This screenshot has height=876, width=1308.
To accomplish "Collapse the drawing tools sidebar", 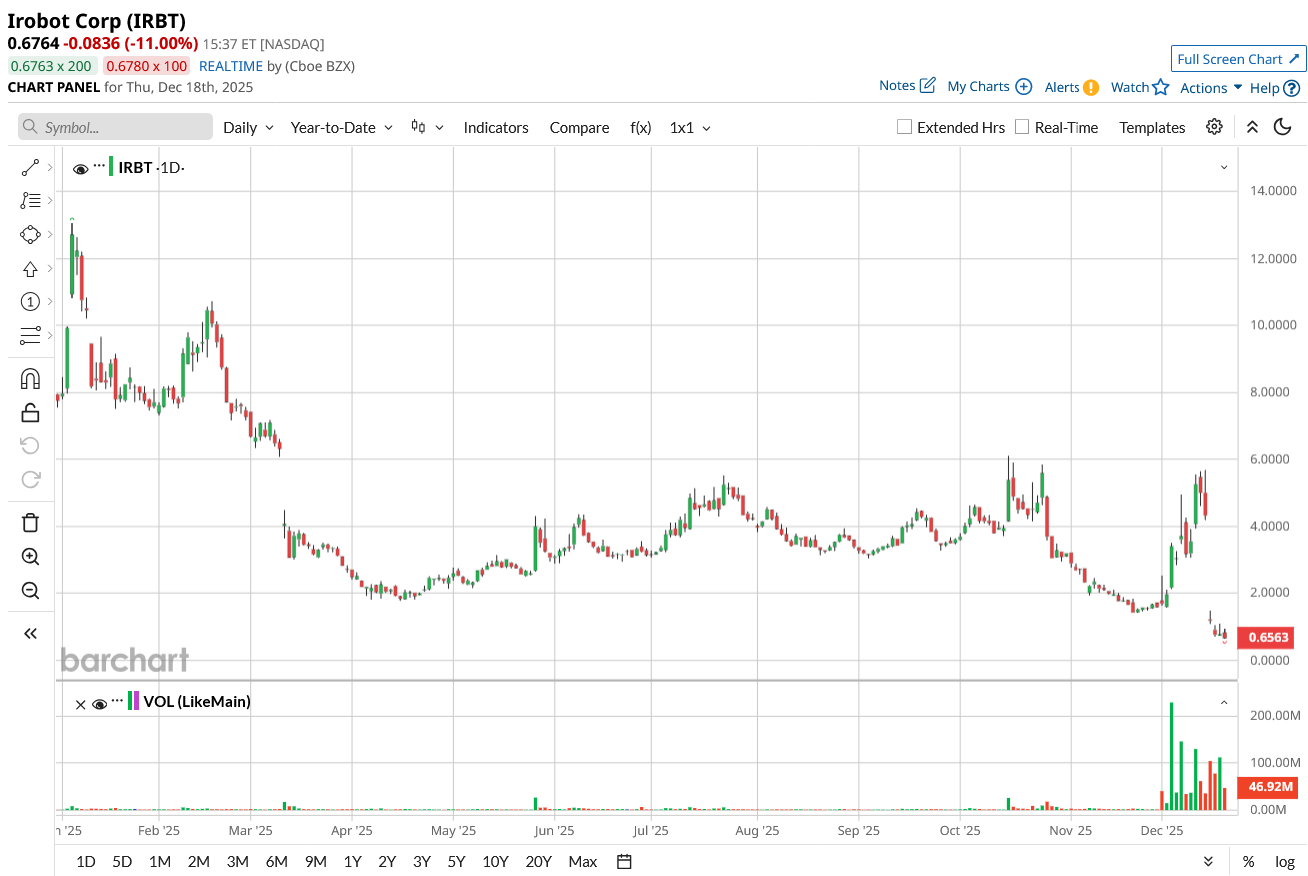I will 30,633.
